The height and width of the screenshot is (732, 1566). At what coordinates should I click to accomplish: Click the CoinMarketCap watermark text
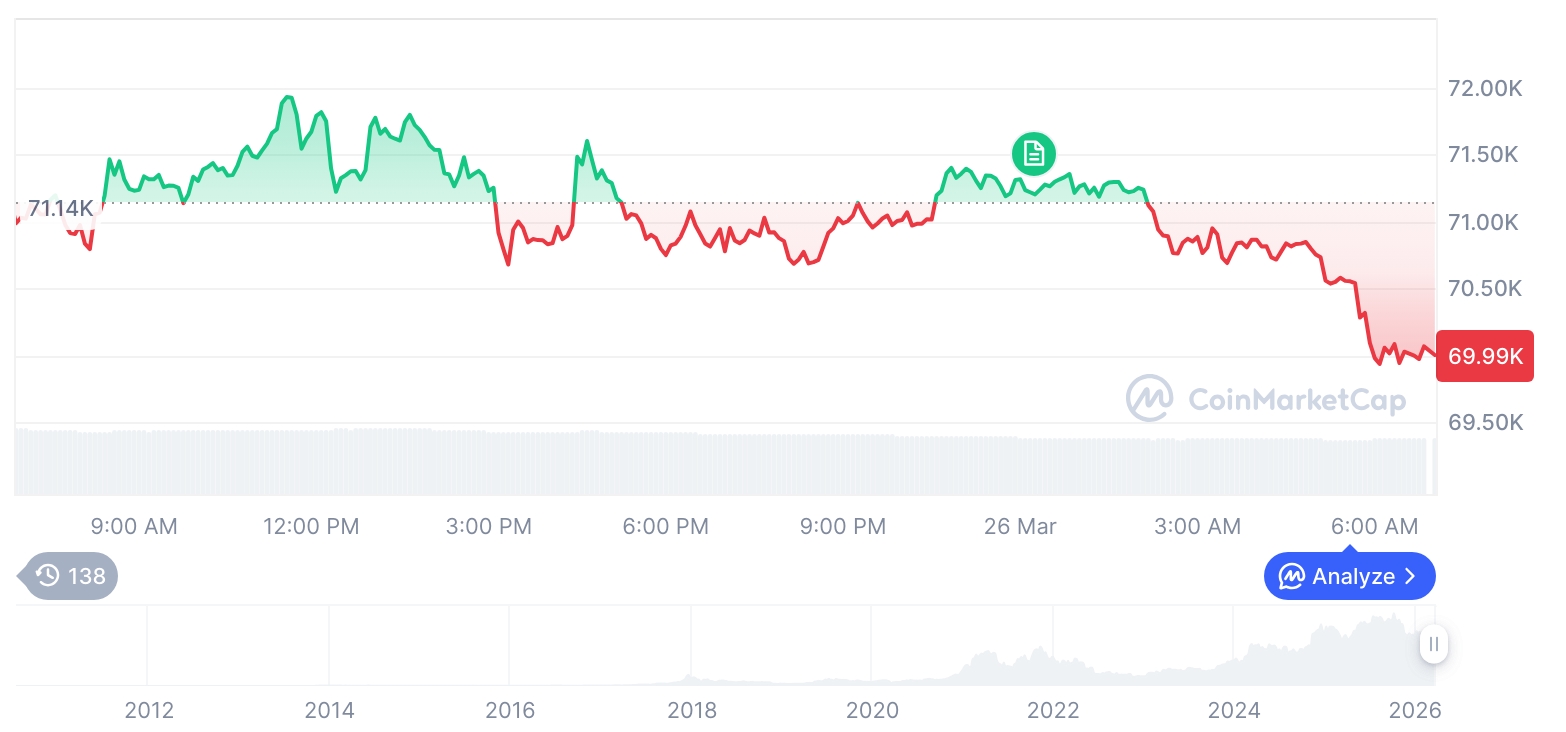(1296, 400)
